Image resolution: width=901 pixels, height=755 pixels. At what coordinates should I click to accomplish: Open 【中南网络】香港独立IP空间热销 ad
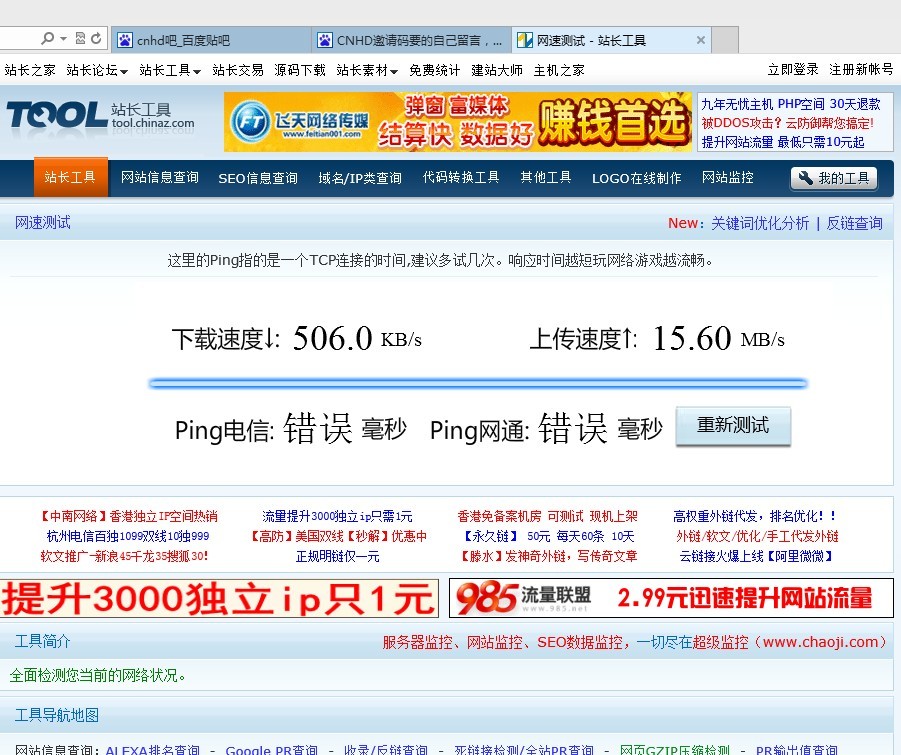tap(128, 516)
